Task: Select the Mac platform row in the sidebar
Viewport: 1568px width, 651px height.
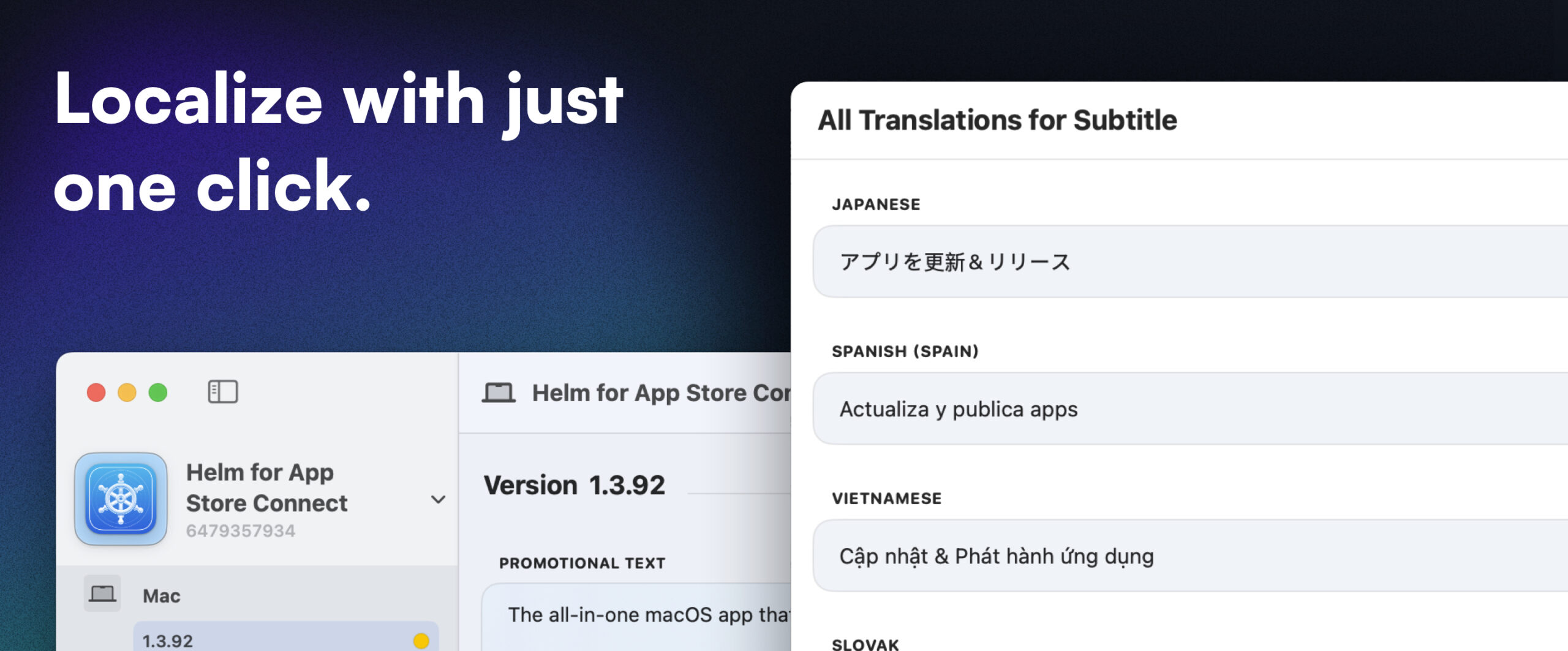Action: pyautogui.click(x=257, y=595)
